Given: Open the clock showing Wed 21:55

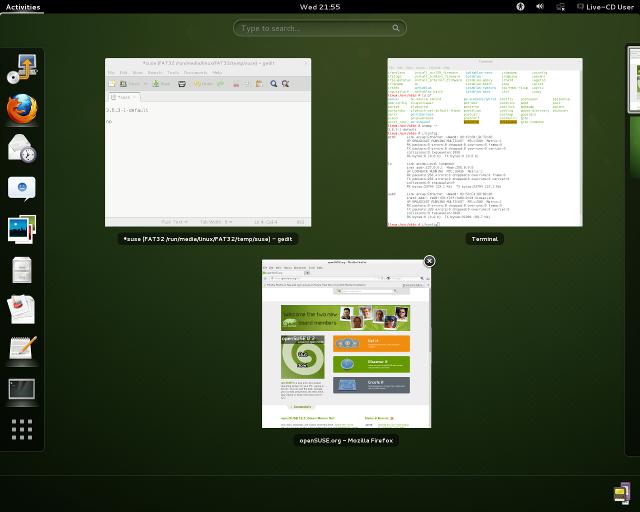Looking at the screenshot, I should click(x=320, y=7).
